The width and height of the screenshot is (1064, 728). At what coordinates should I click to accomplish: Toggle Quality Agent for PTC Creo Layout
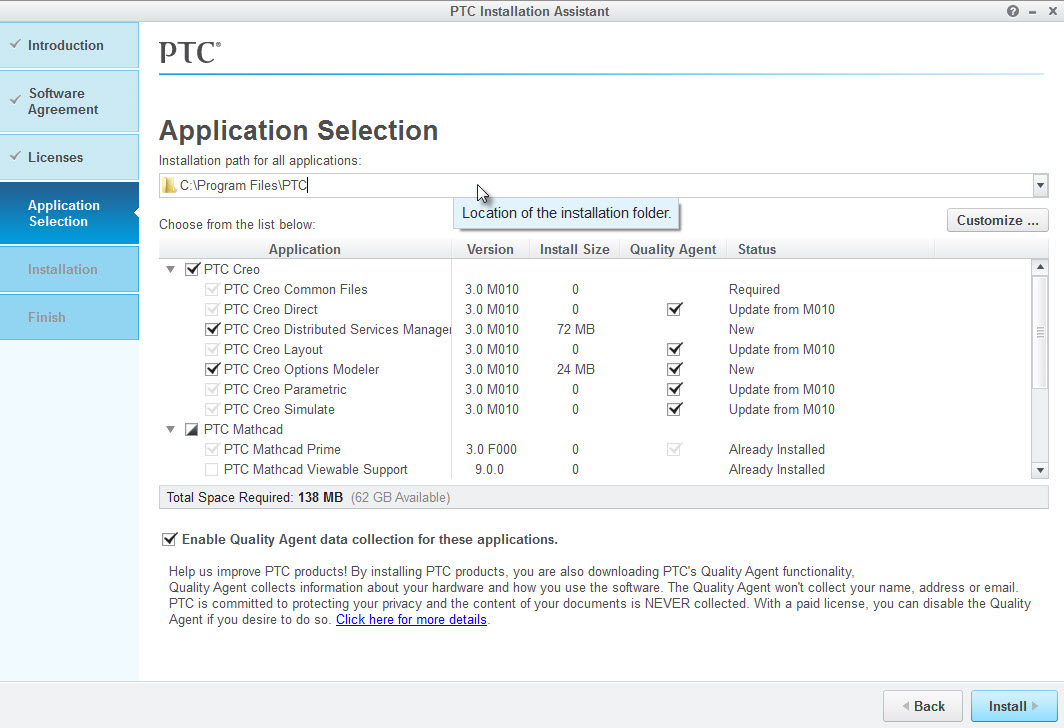(x=674, y=349)
